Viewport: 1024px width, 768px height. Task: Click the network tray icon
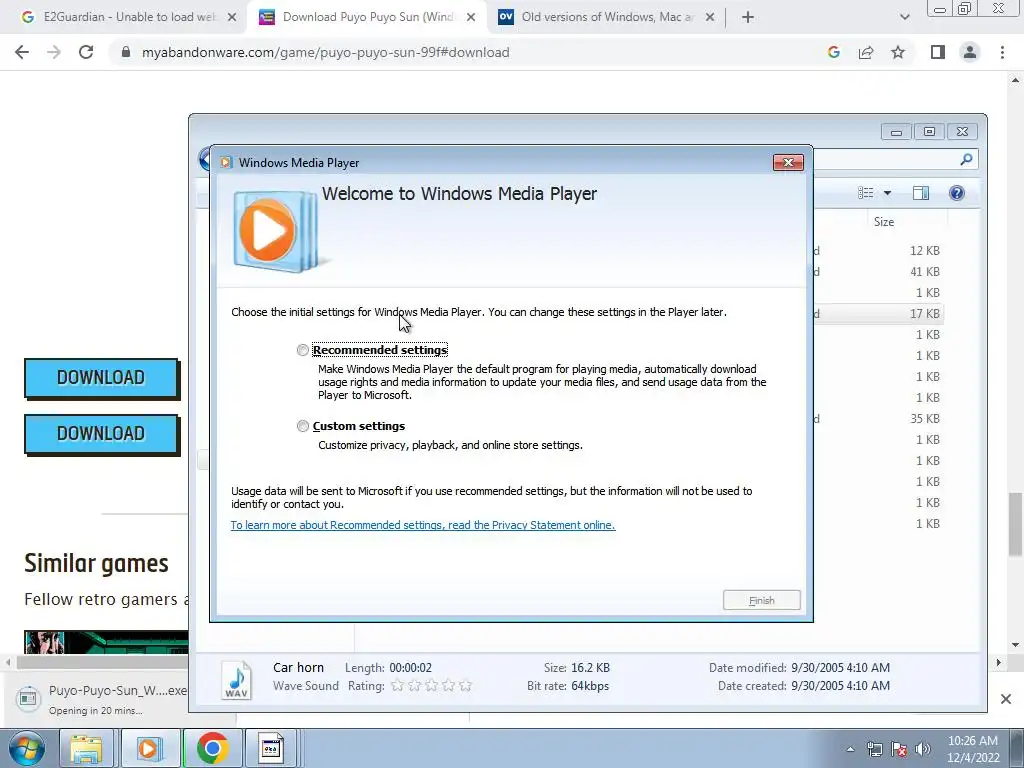coord(874,750)
